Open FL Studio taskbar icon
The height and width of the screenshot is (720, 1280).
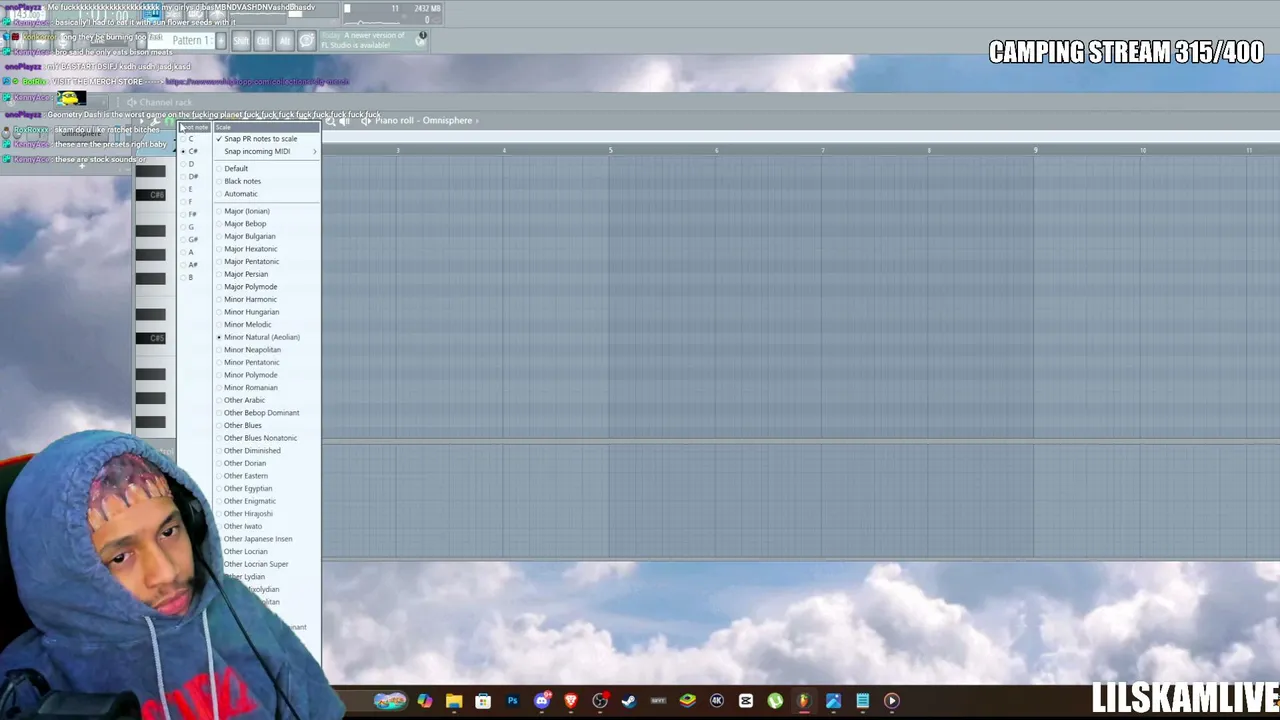[804, 701]
